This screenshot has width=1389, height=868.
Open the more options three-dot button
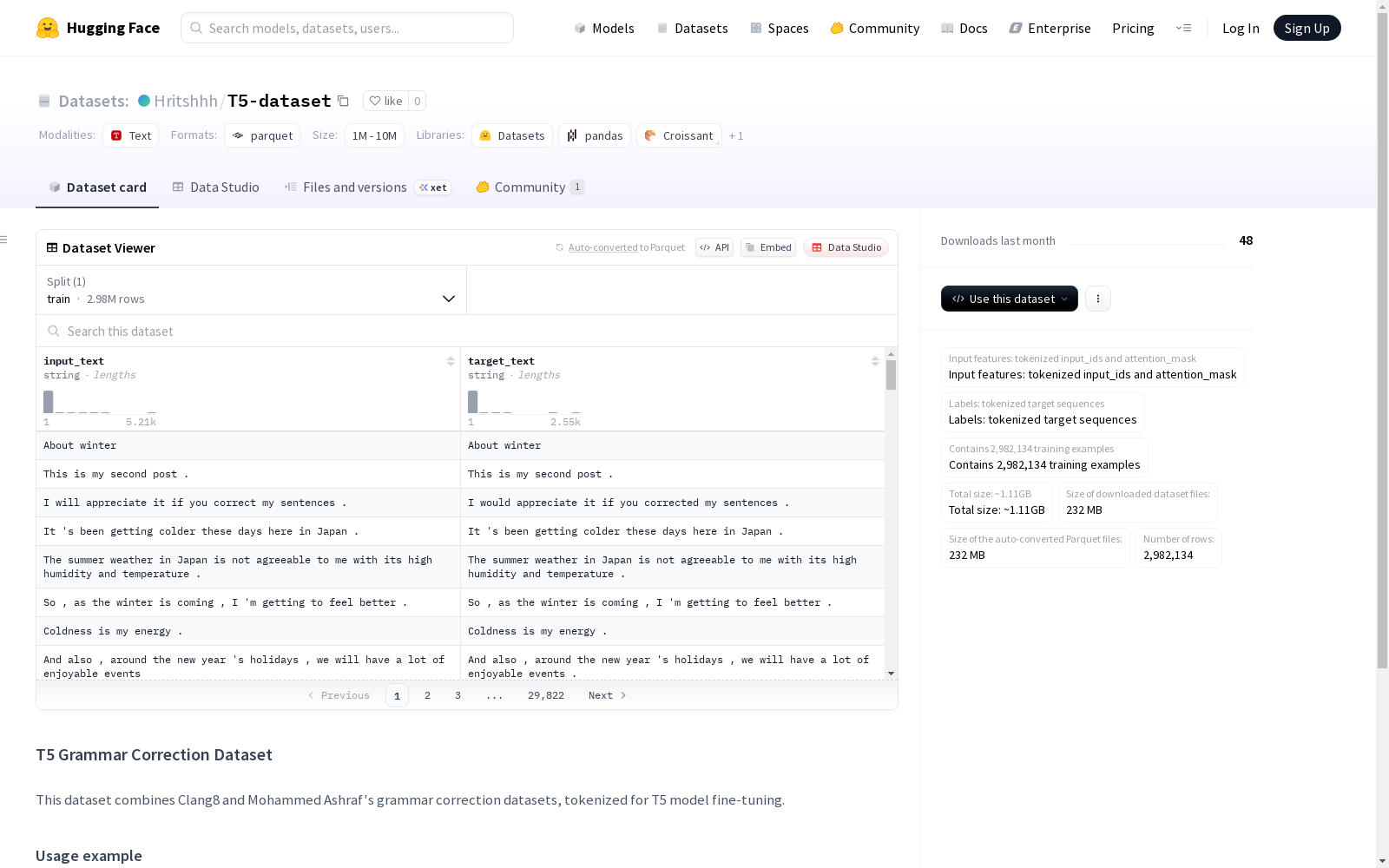1098,299
